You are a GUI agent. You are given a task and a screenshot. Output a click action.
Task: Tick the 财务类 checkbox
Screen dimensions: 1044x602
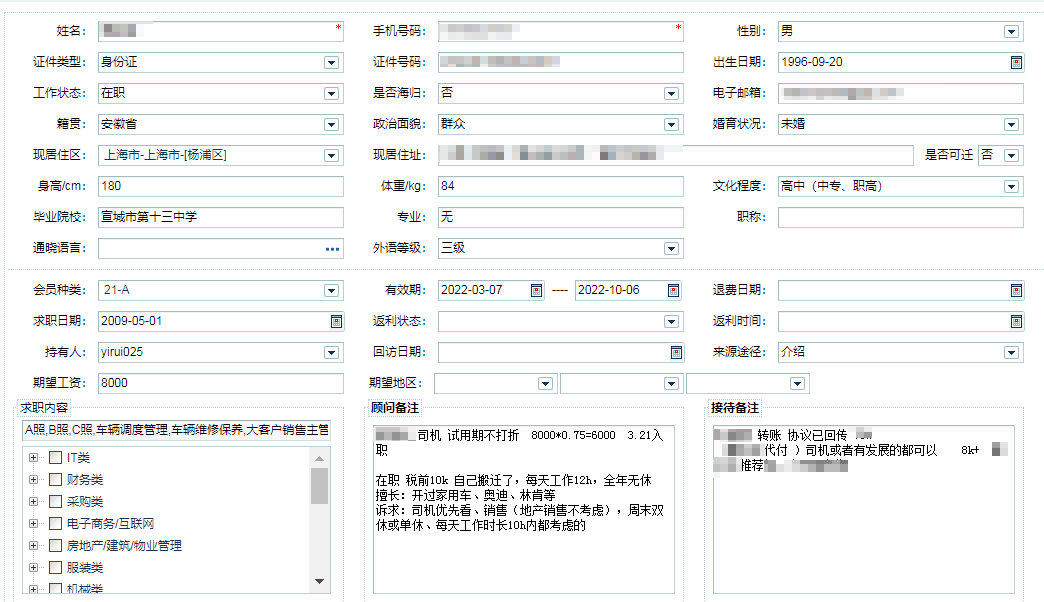56,479
